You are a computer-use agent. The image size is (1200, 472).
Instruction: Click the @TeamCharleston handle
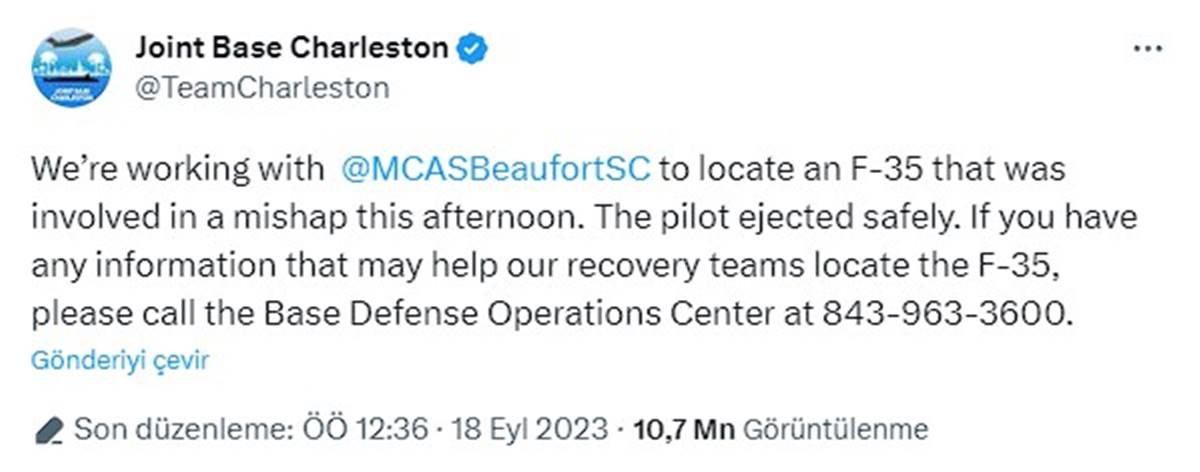261,88
